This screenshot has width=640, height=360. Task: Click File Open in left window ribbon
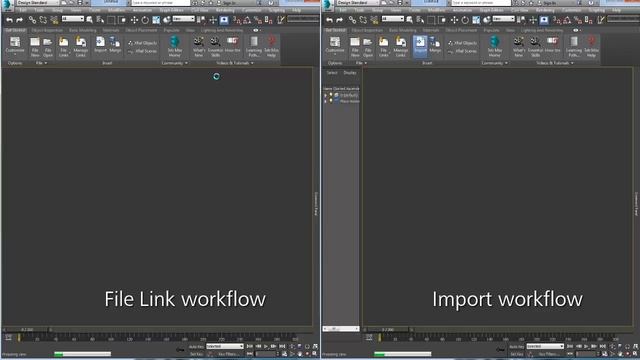[48, 47]
